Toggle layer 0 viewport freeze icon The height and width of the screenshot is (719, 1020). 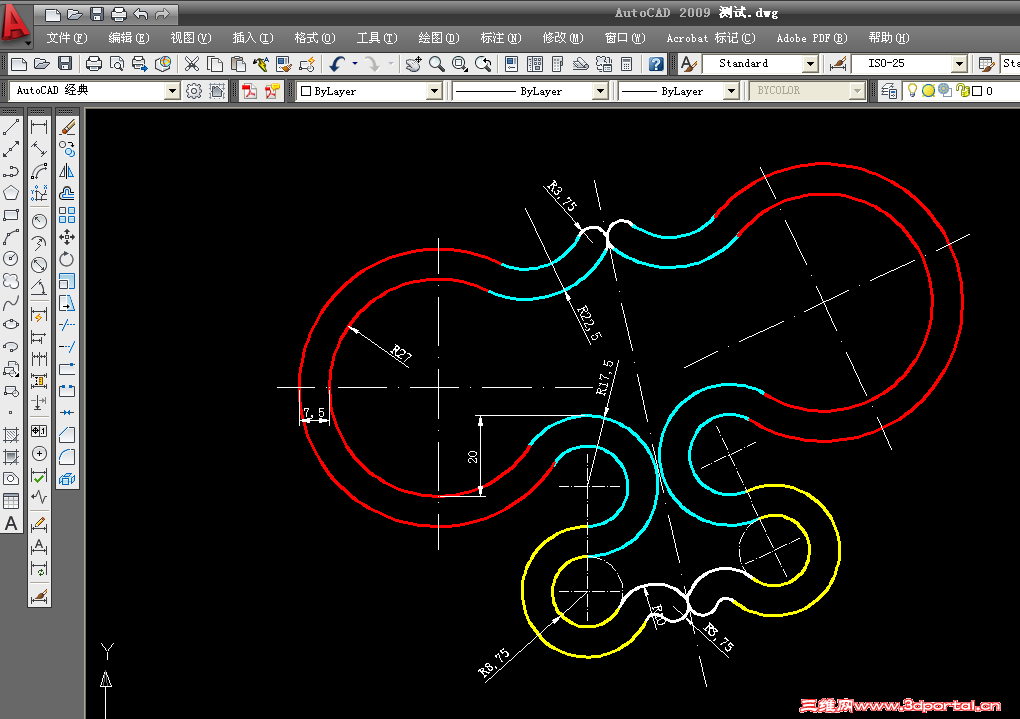(945, 91)
